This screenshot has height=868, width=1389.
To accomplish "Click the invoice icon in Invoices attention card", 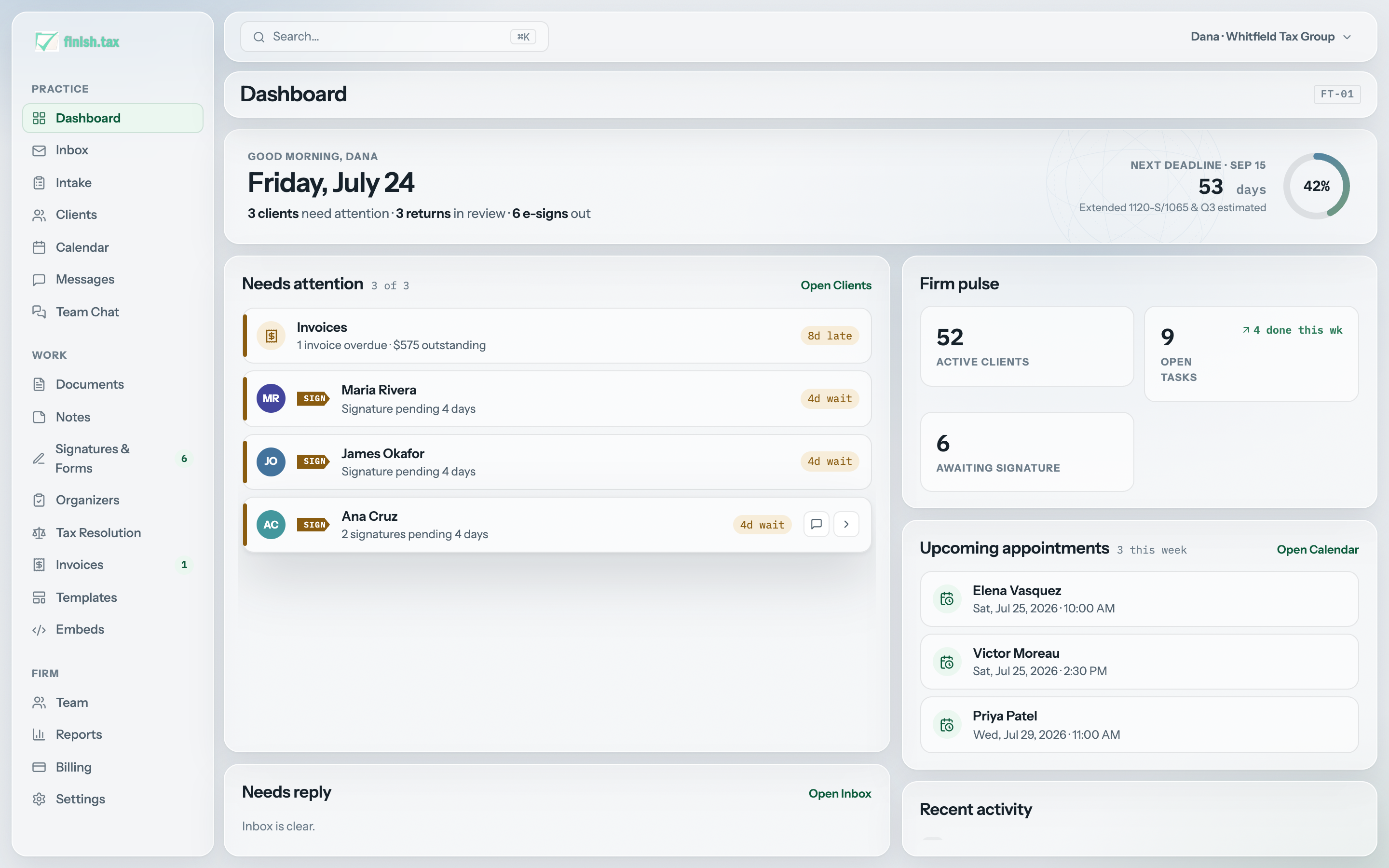I will 271,336.
